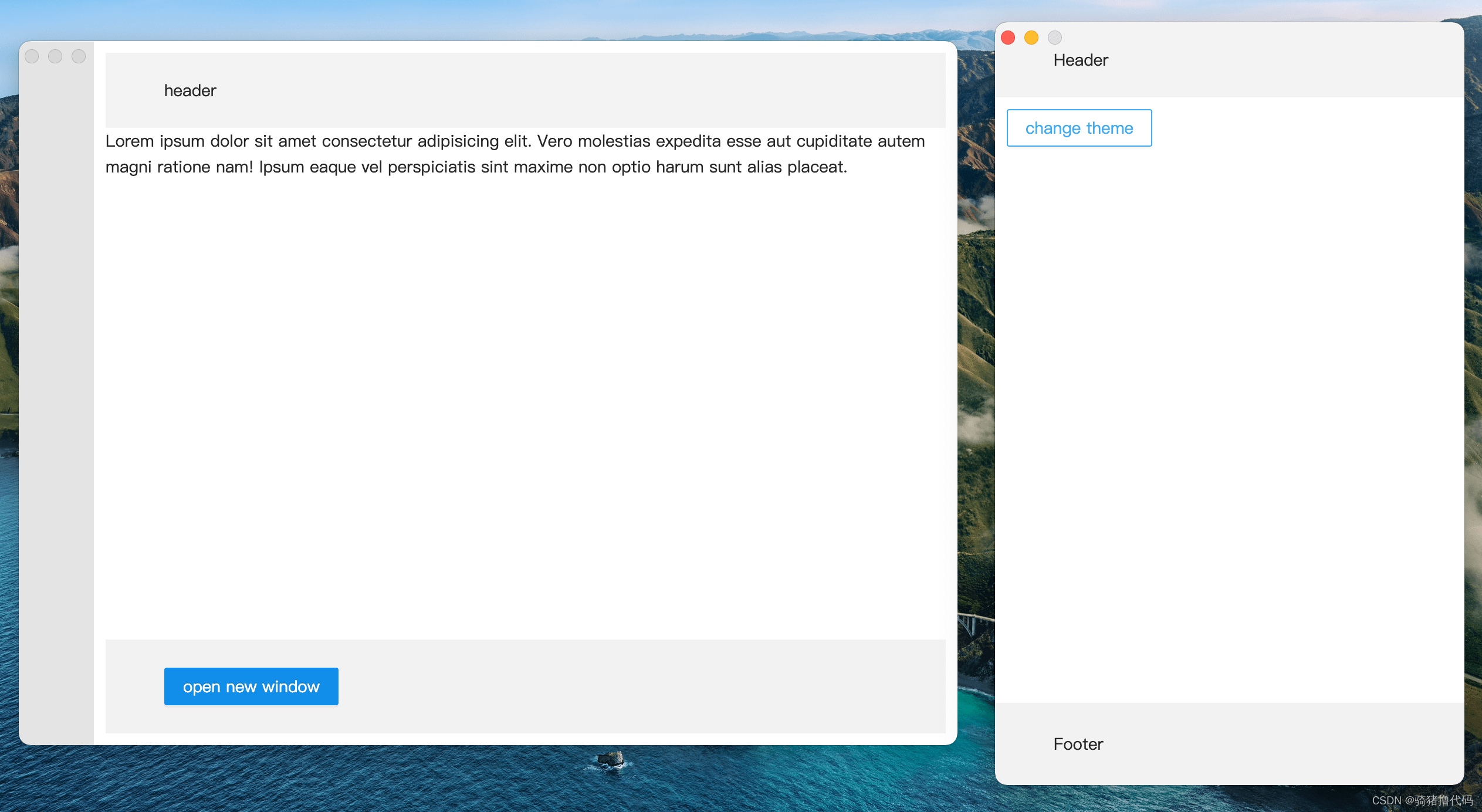This screenshot has height=812, width=1482.
Task: Click empty gray header bar right of header text
Action: (581, 90)
